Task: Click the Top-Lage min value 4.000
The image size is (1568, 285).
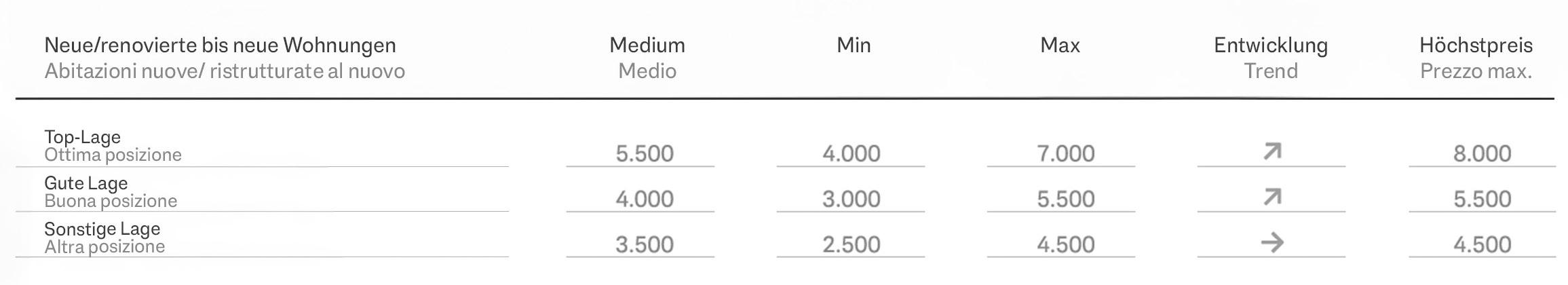Action: pyautogui.click(x=852, y=153)
